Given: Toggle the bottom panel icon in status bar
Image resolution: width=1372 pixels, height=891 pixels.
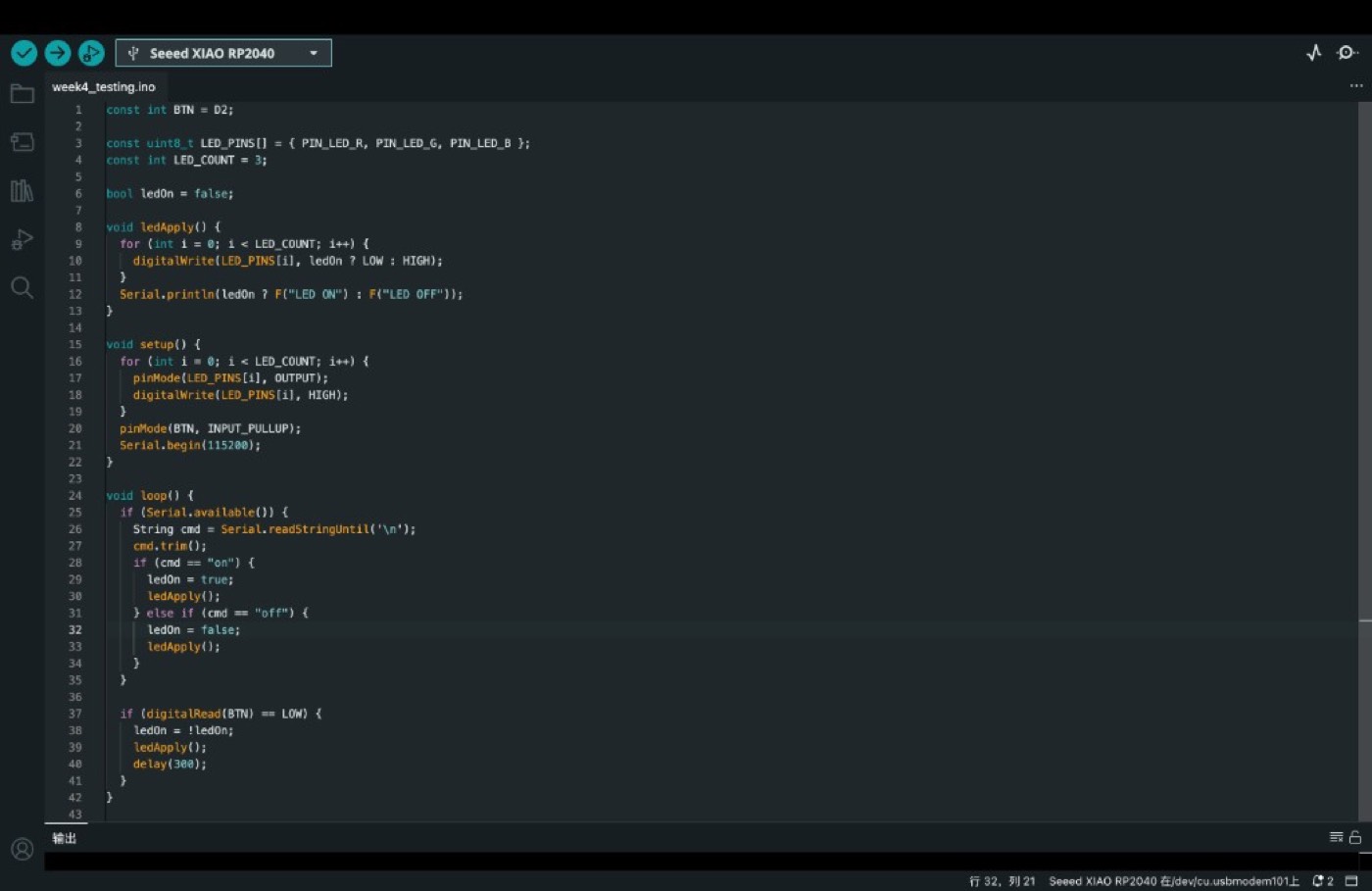Looking at the screenshot, I should coord(1351,881).
